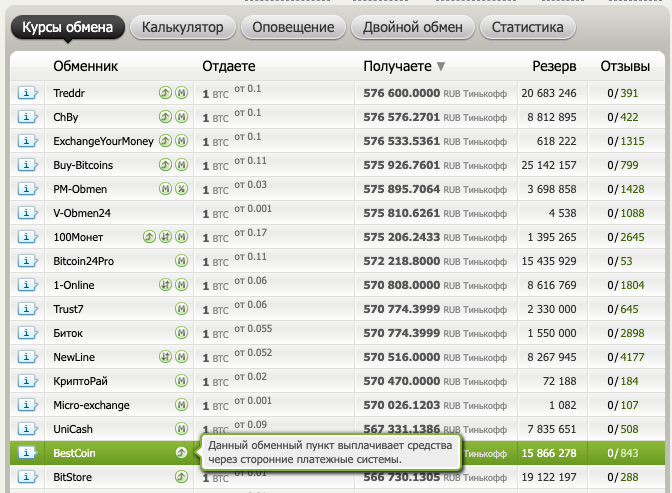Go to the Статистика tab
The height and width of the screenshot is (493, 672).
tap(528, 27)
